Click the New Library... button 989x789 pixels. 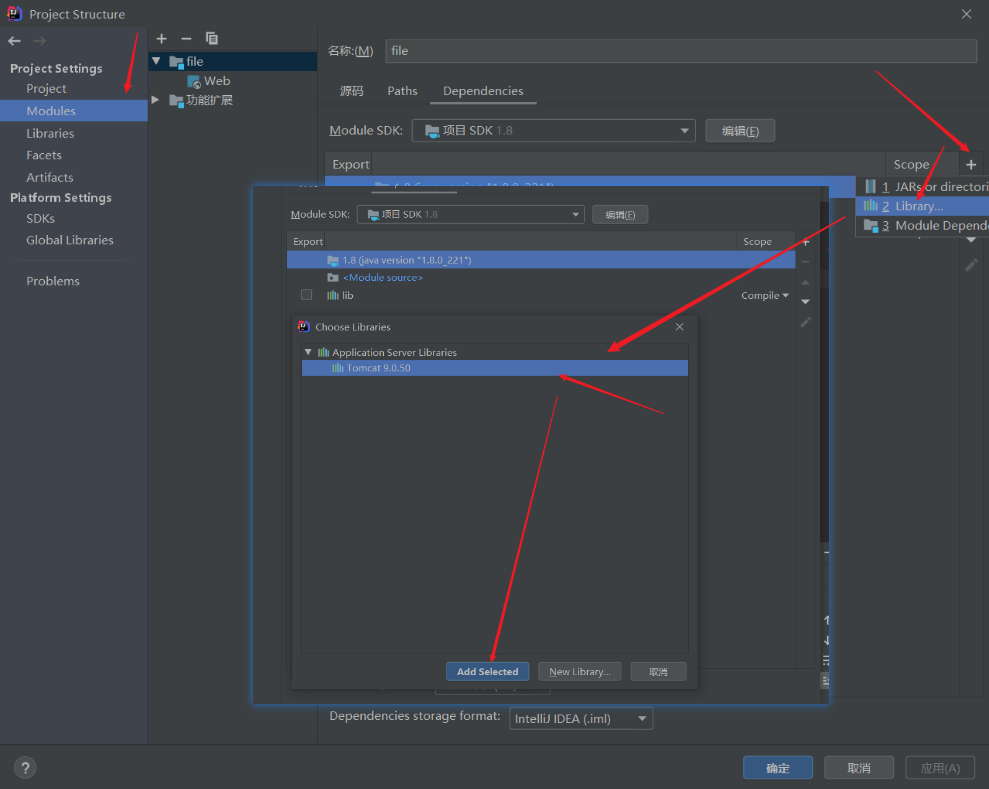[580, 672]
